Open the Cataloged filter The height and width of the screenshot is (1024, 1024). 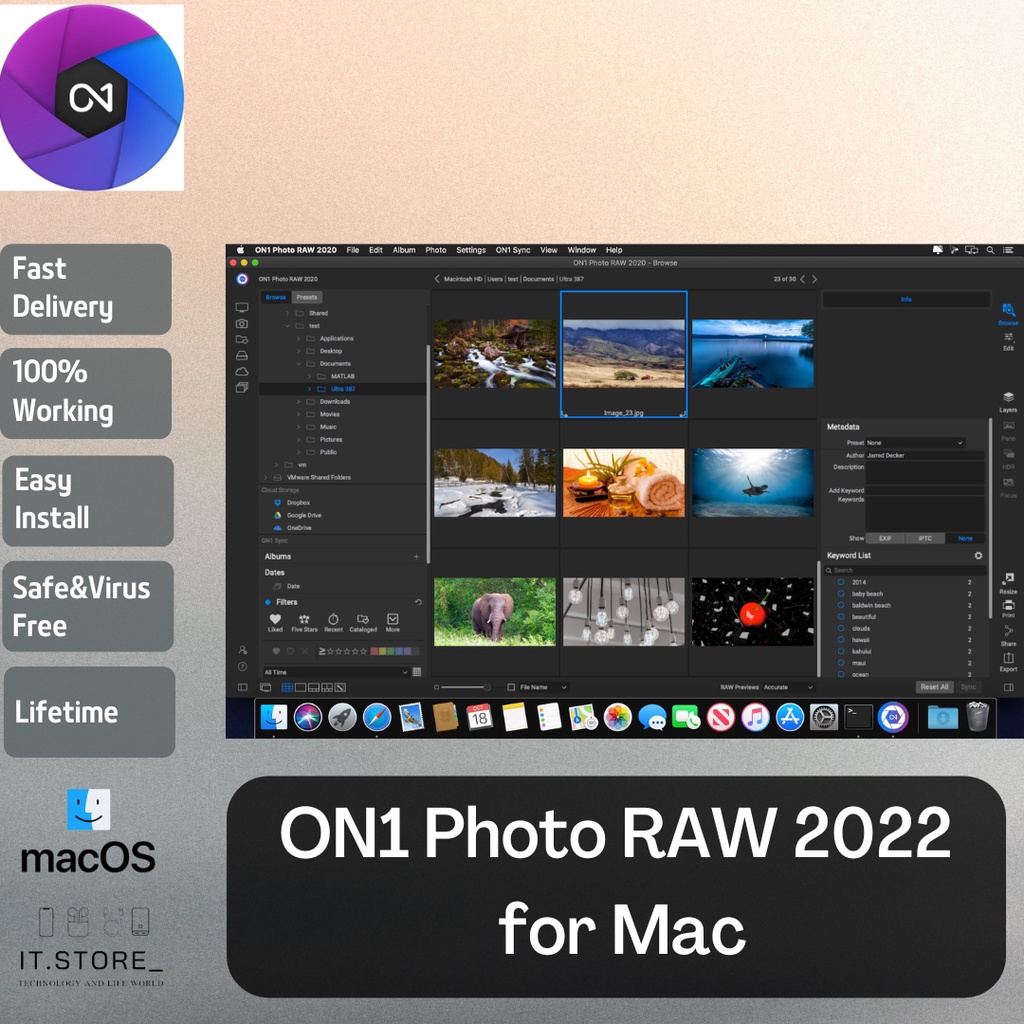(x=363, y=620)
